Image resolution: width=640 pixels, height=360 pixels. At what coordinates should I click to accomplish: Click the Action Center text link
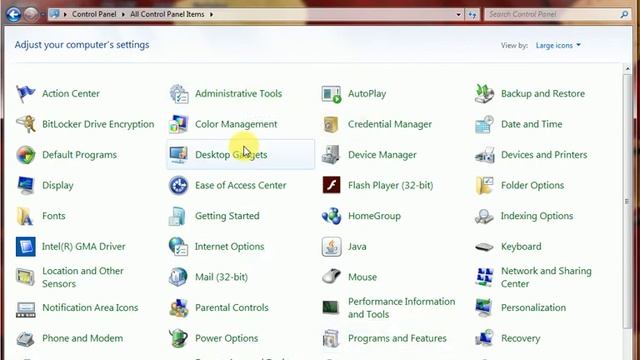[x=71, y=93]
